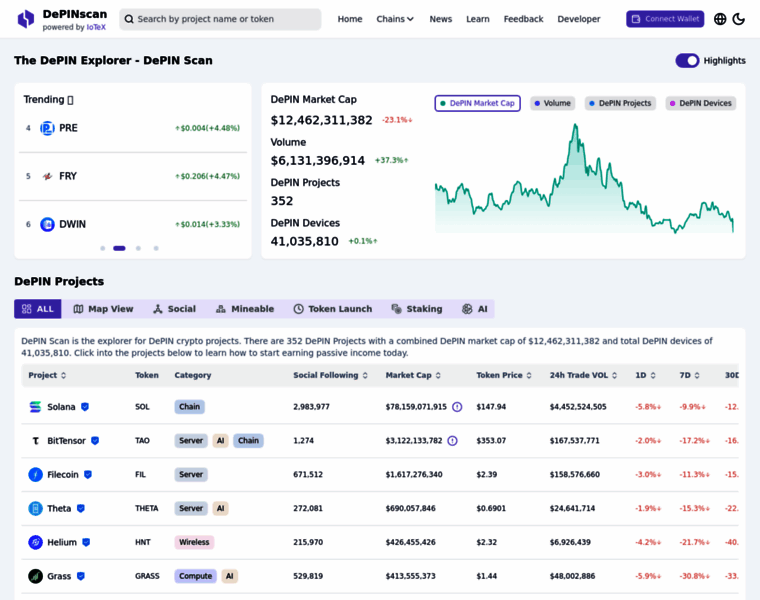Viewport: 760px width, 600px height.
Task: Click the DePINscan logo icon
Action: coord(26,19)
